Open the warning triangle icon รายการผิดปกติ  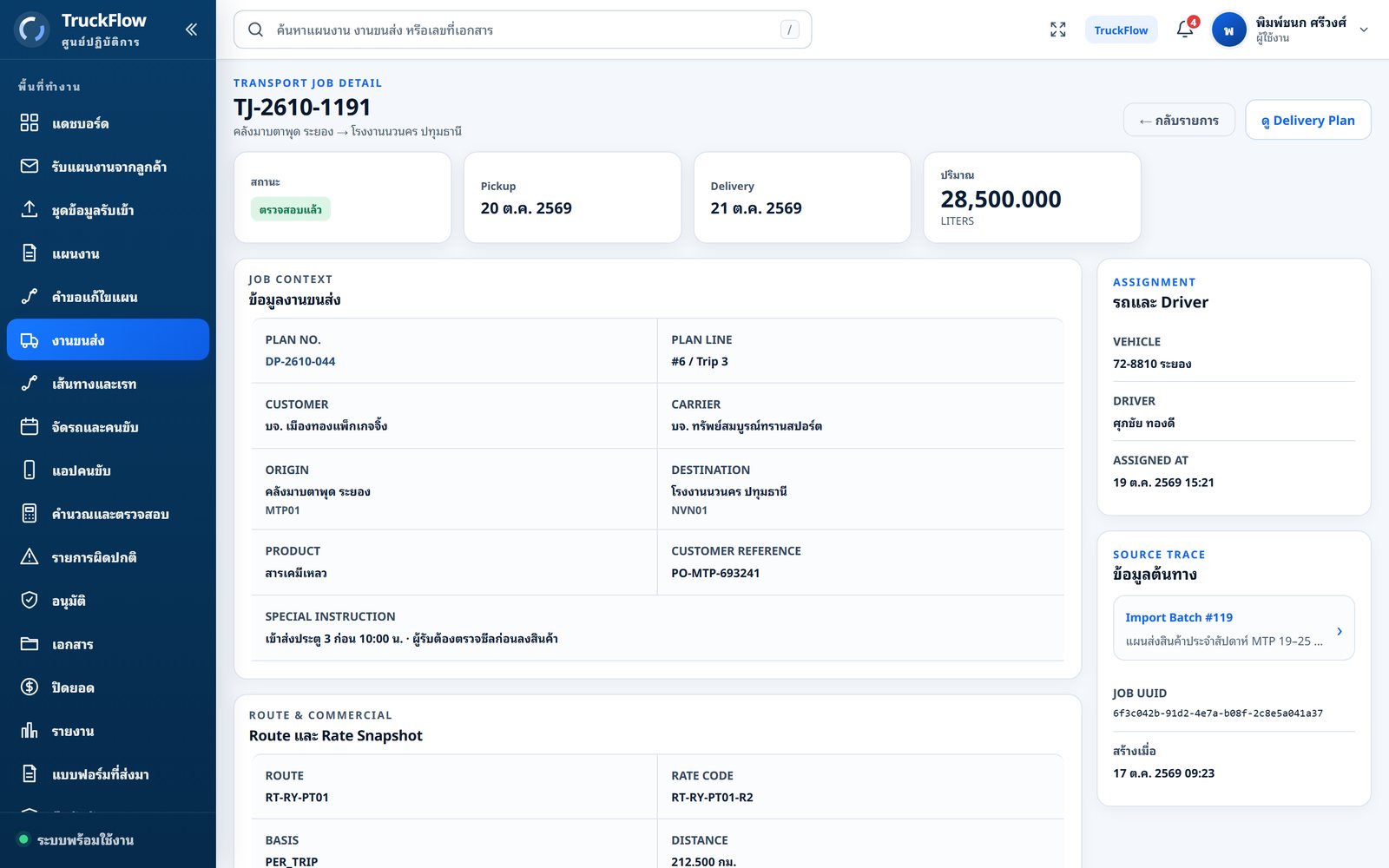(x=30, y=556)
